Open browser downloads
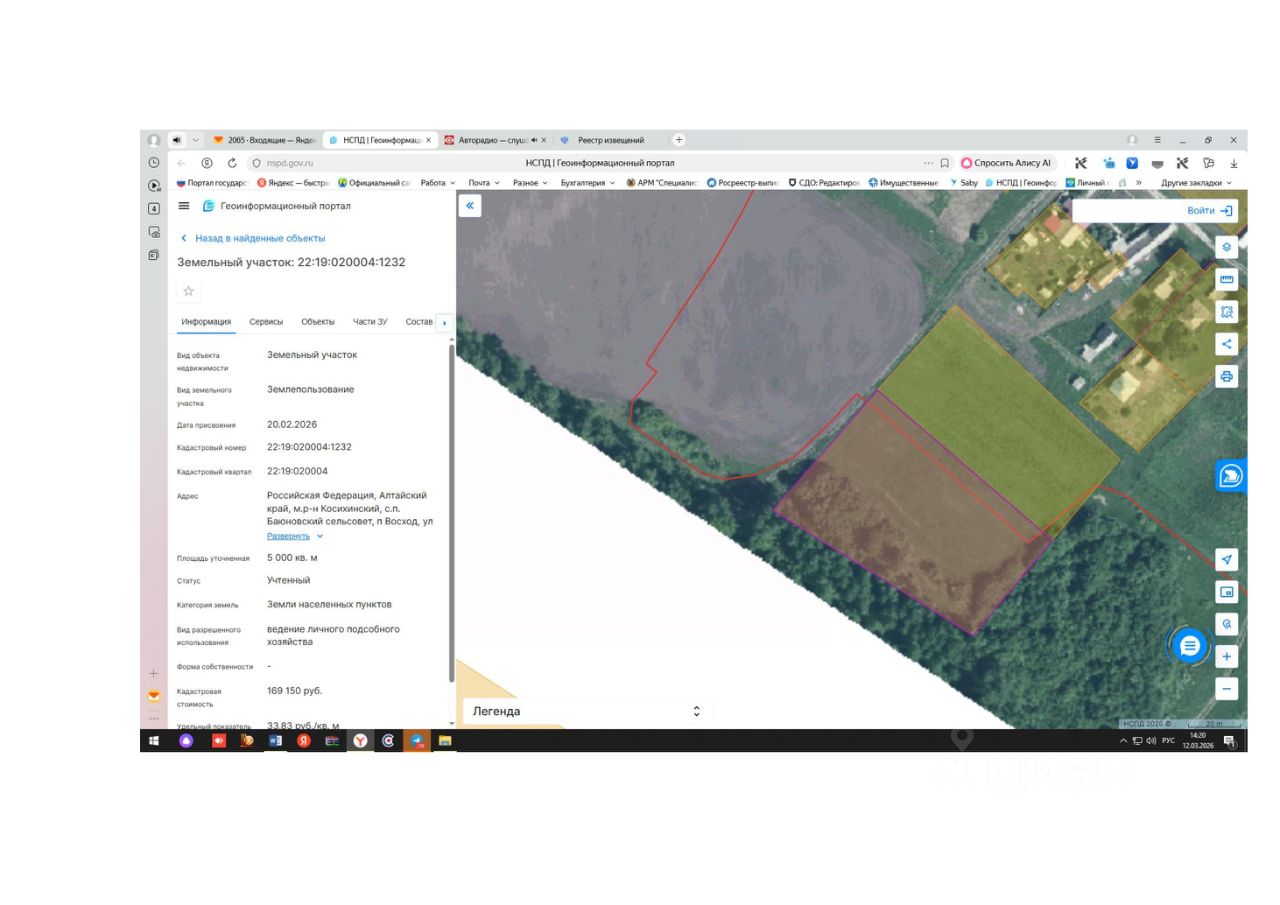Viewport: 1280px width, 905px height. [1233, 163]
